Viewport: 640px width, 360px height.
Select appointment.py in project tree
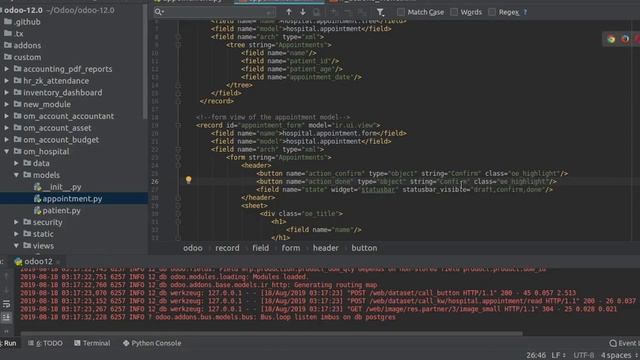click(72, 199)
